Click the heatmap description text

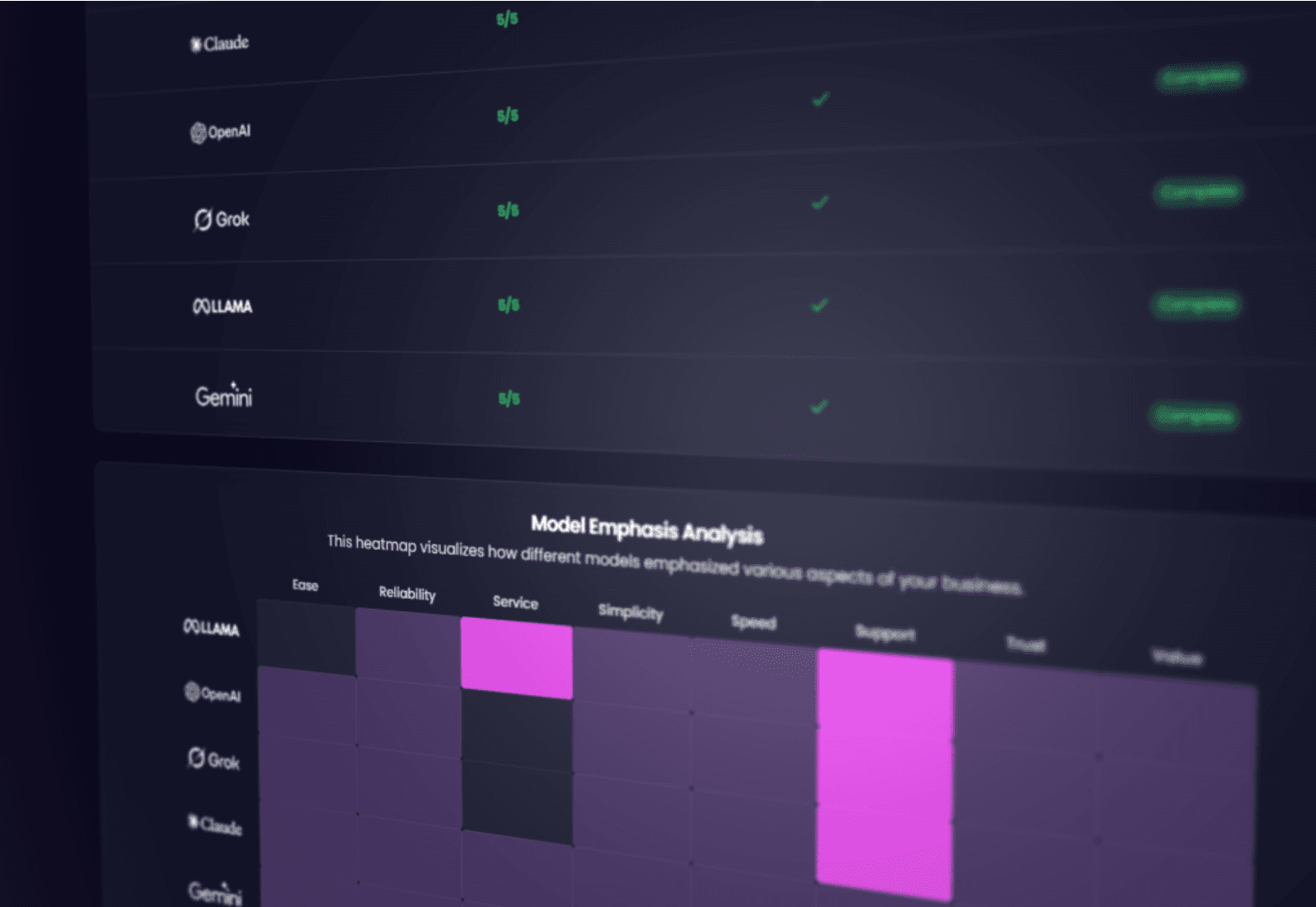click(x=675, y=564)
